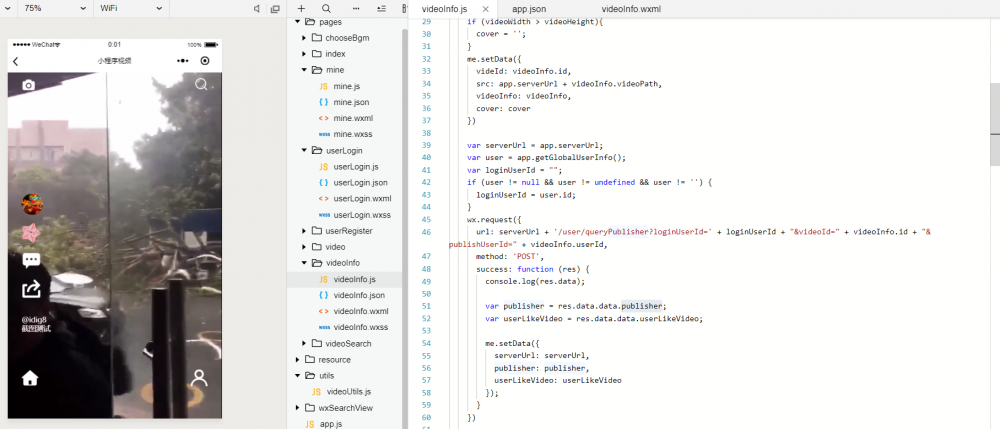
Task: Click line number 46 in the gutter
Action: pos(427,233)
